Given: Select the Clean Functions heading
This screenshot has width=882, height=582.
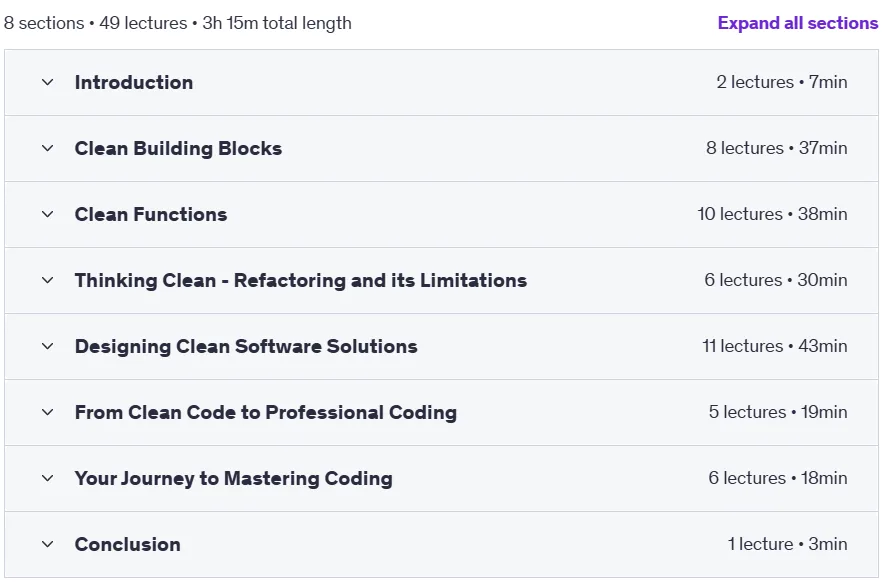Looking at the screenshot, I should (x=151, y=214).
